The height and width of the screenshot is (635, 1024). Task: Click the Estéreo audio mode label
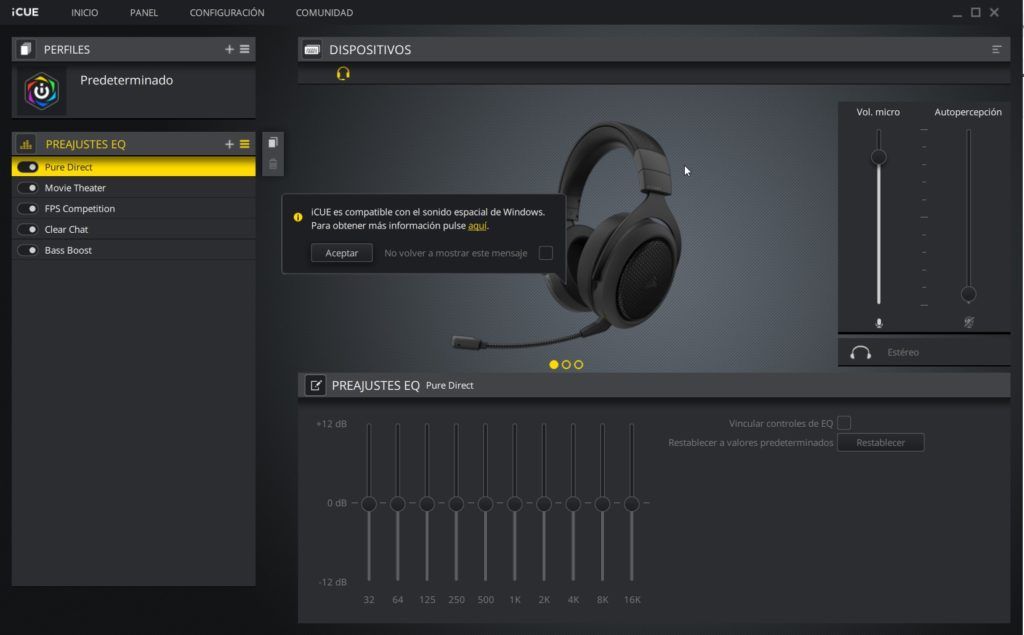[x=903, y=352]
